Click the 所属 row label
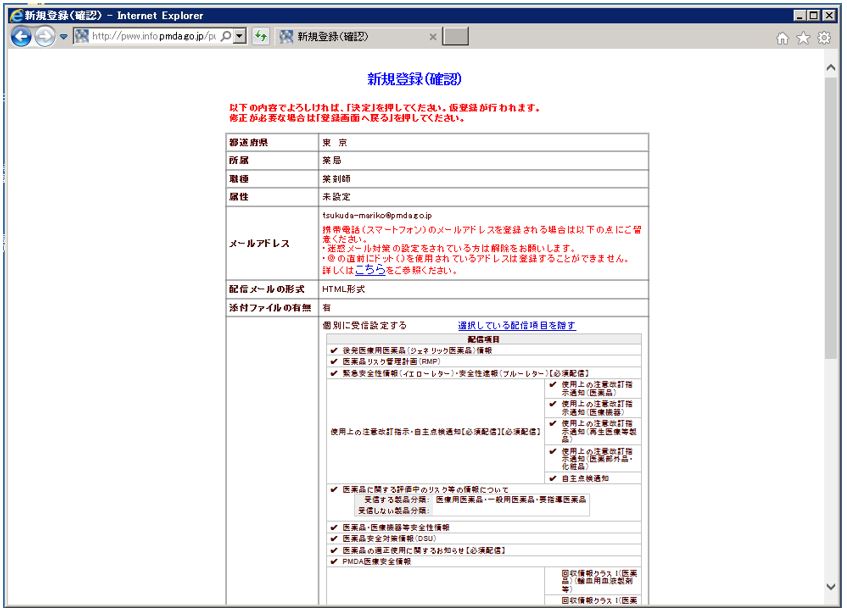The image size is (847, 613). (239, 160)
